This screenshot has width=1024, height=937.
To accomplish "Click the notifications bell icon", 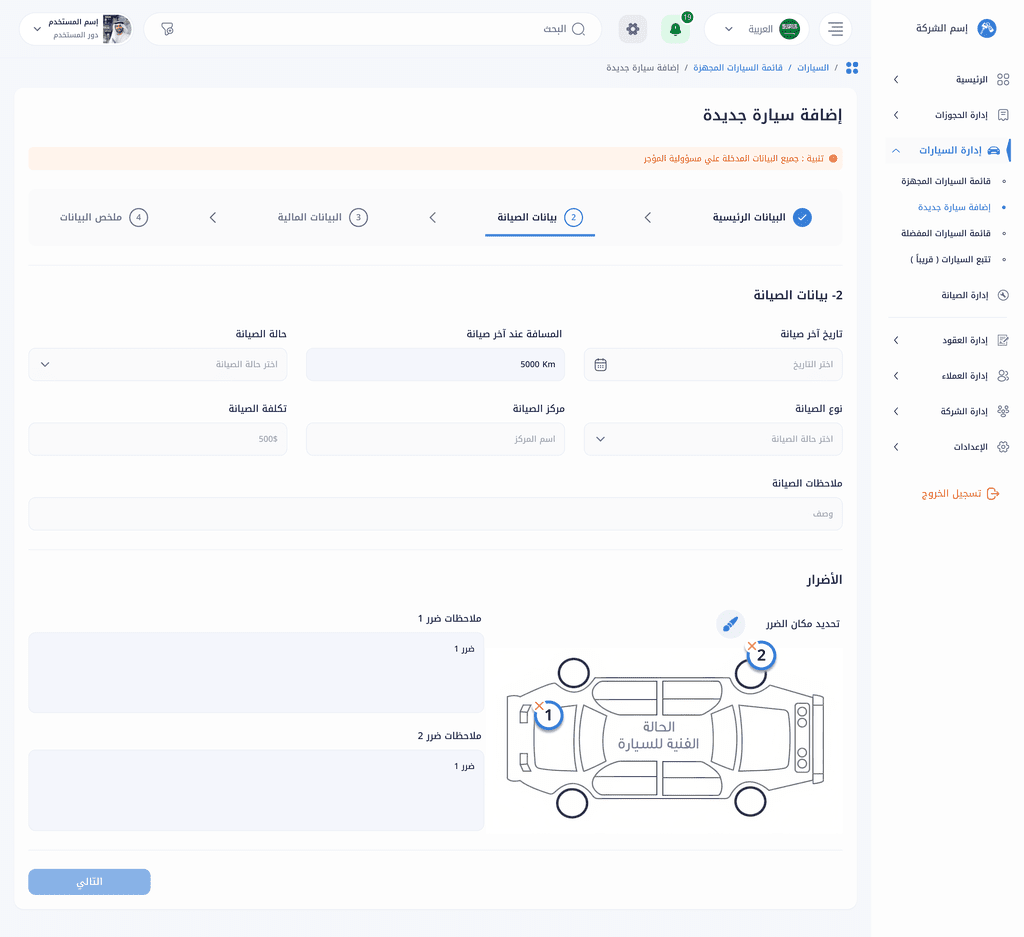I will [676, 30].
